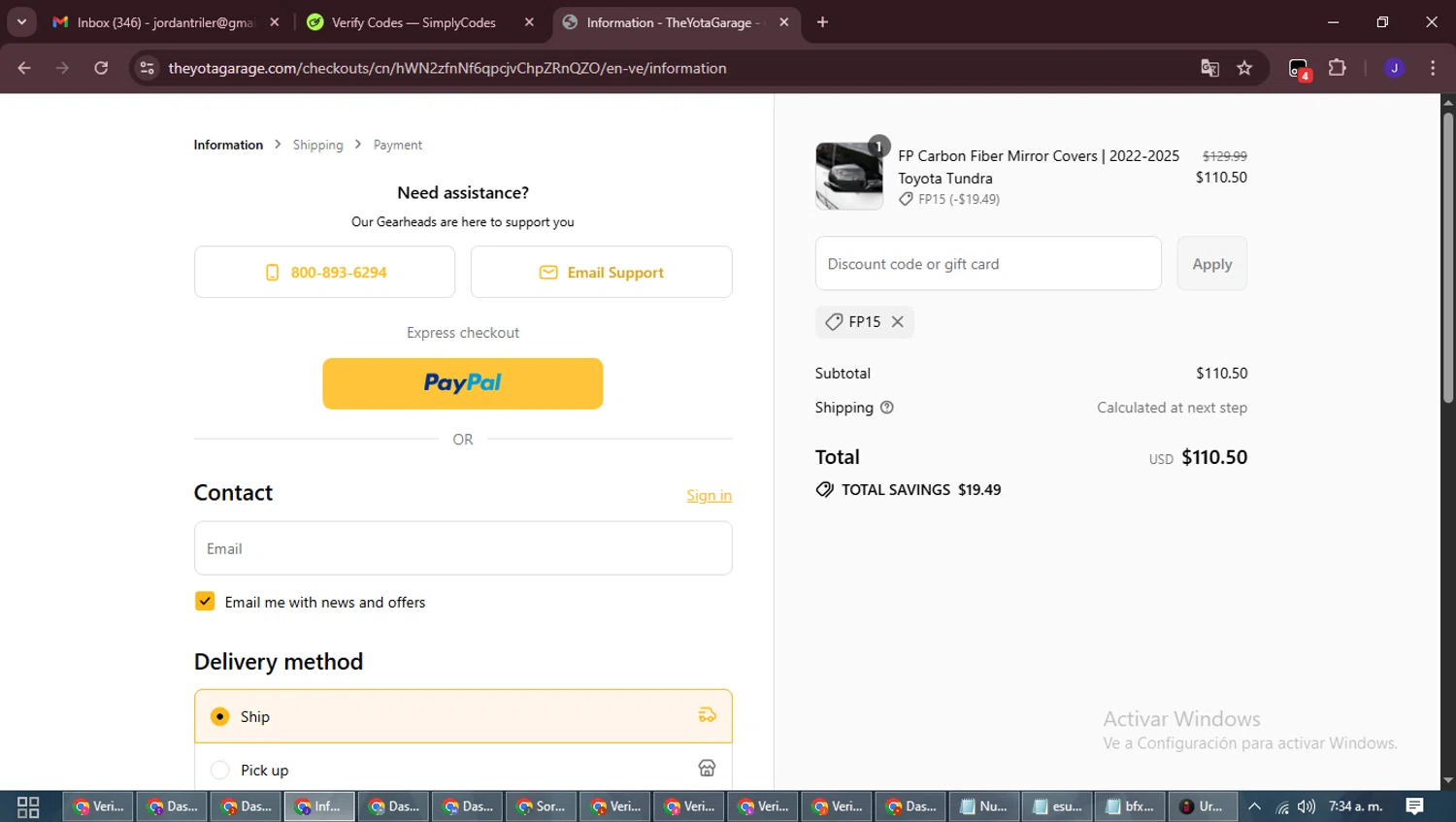Pay with PayPal express checkout
1456x822 pixels.
tap(462, 383)
